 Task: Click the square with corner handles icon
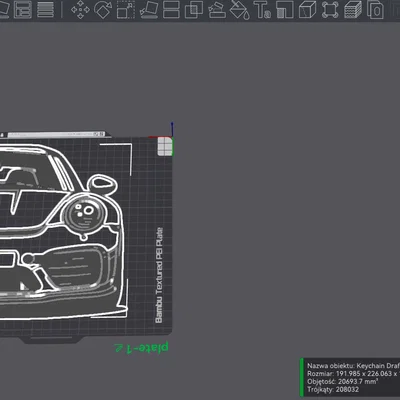pyautogui.click(x=330, y=9)
